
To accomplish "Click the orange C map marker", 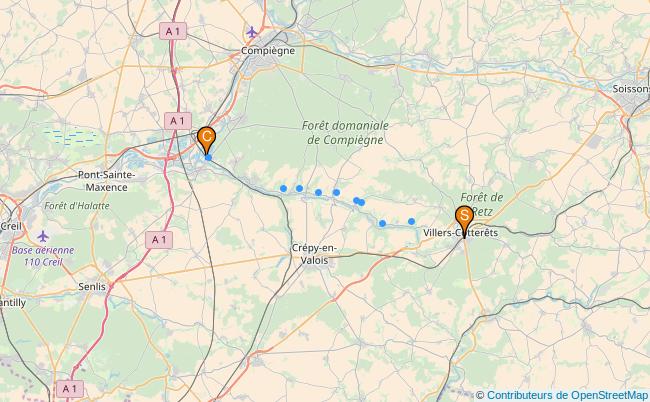I will (x=206, y=140).
